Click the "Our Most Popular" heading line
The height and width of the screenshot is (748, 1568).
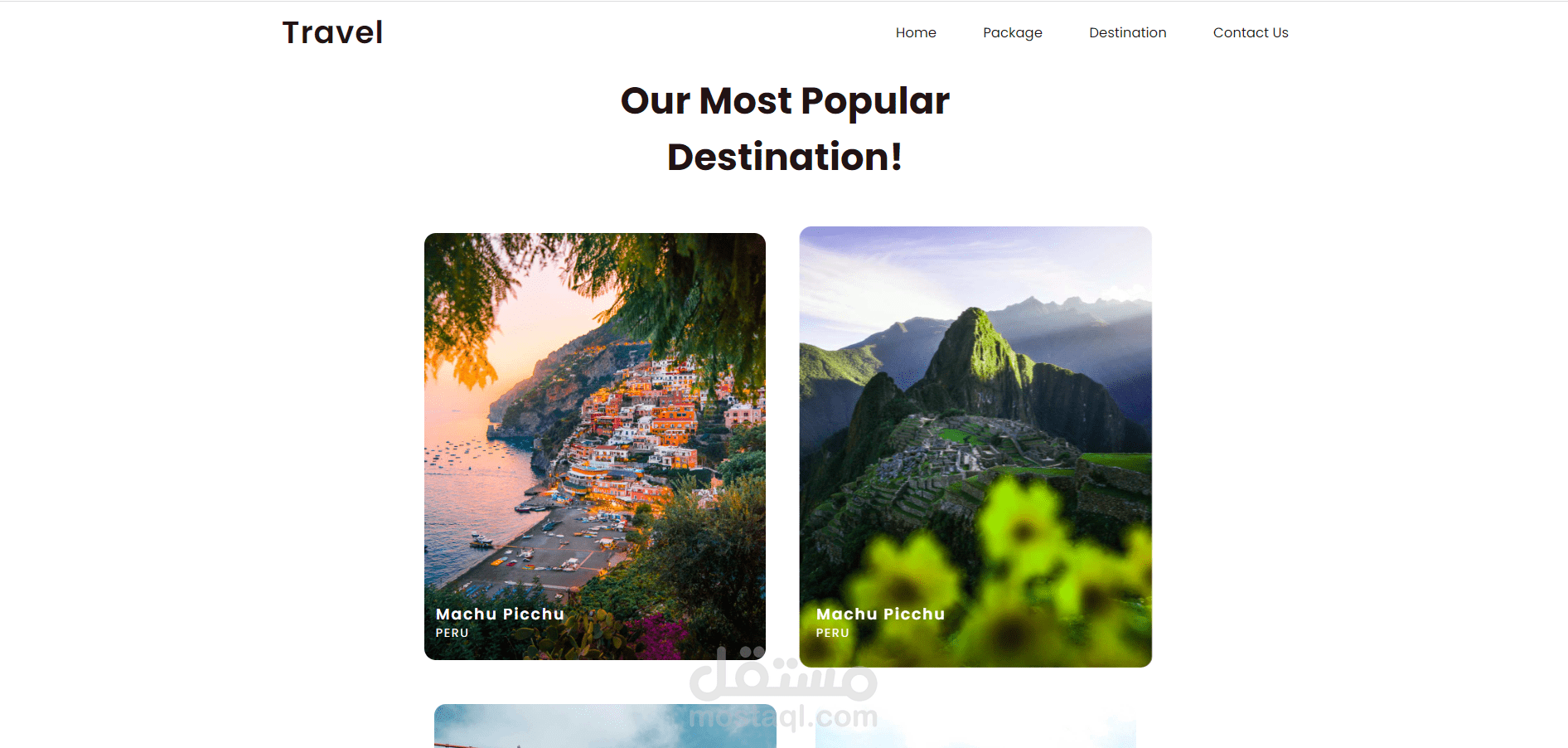785,101
